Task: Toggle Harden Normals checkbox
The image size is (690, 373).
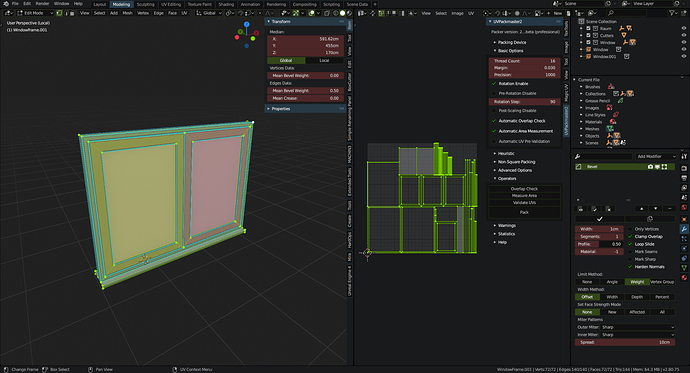Action: pos(631,267)
